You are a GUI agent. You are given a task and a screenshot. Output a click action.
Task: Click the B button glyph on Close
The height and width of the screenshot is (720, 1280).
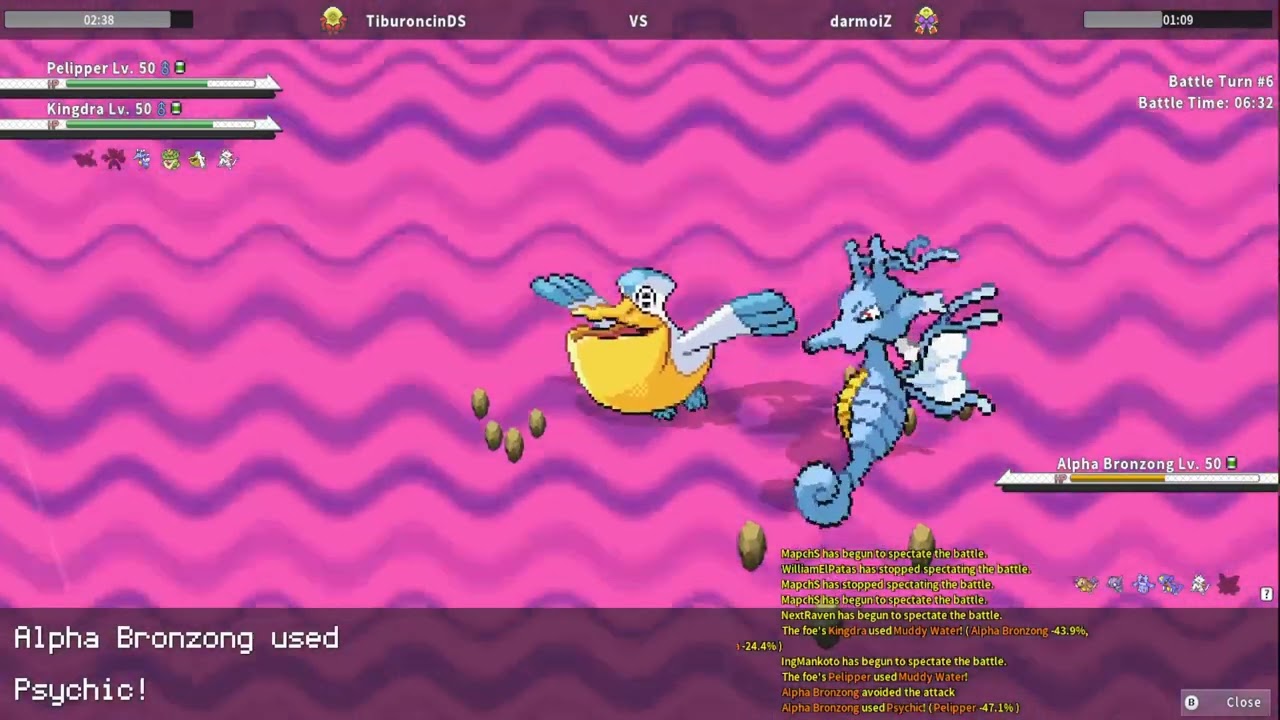click(1191, 702)
